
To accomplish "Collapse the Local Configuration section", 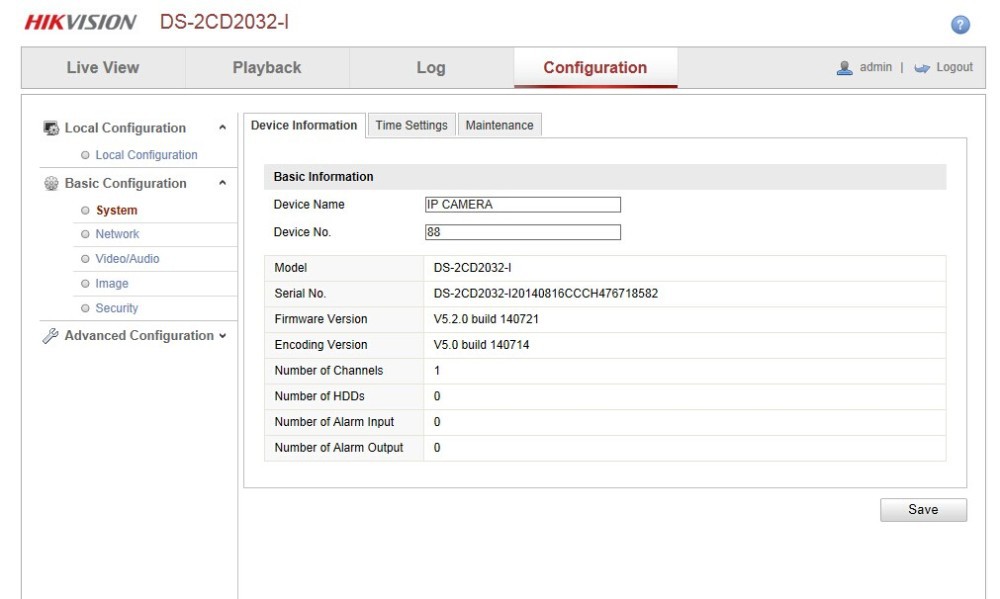I will 222,128.
